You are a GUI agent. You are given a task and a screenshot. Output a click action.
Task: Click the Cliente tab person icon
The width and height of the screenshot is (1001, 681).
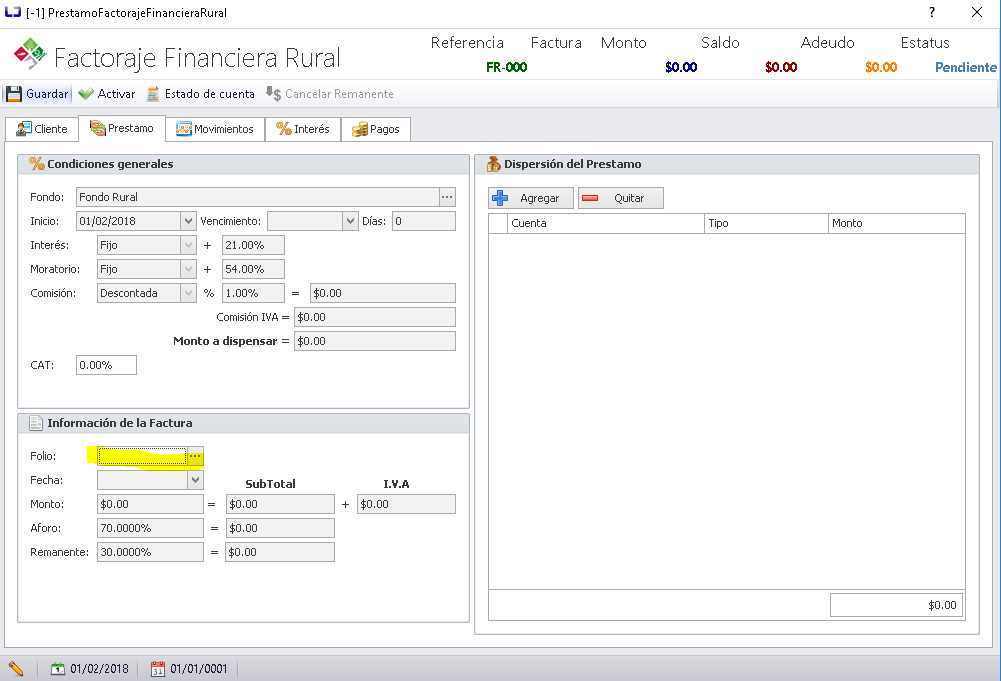(24, 129)
